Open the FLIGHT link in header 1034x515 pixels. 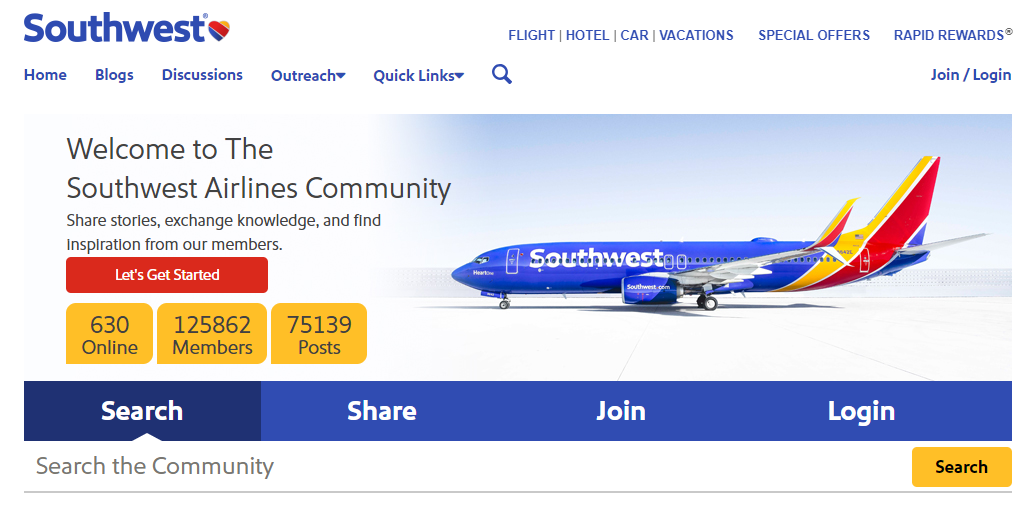coord(532,36)
